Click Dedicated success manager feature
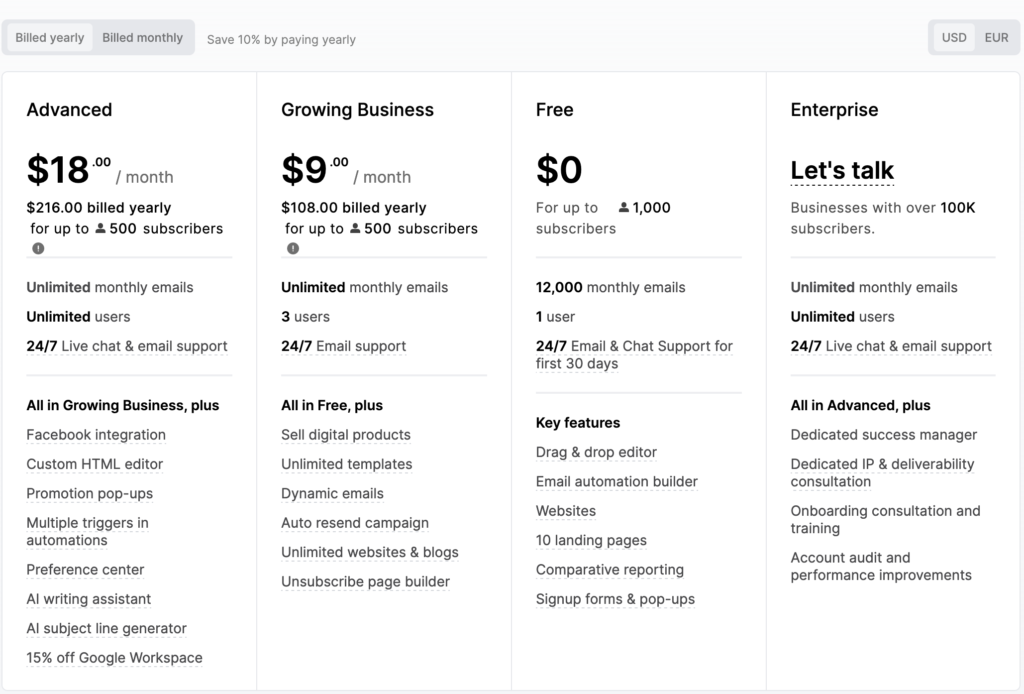Screen dimensions: 1024x694 [x=884, y=435]
